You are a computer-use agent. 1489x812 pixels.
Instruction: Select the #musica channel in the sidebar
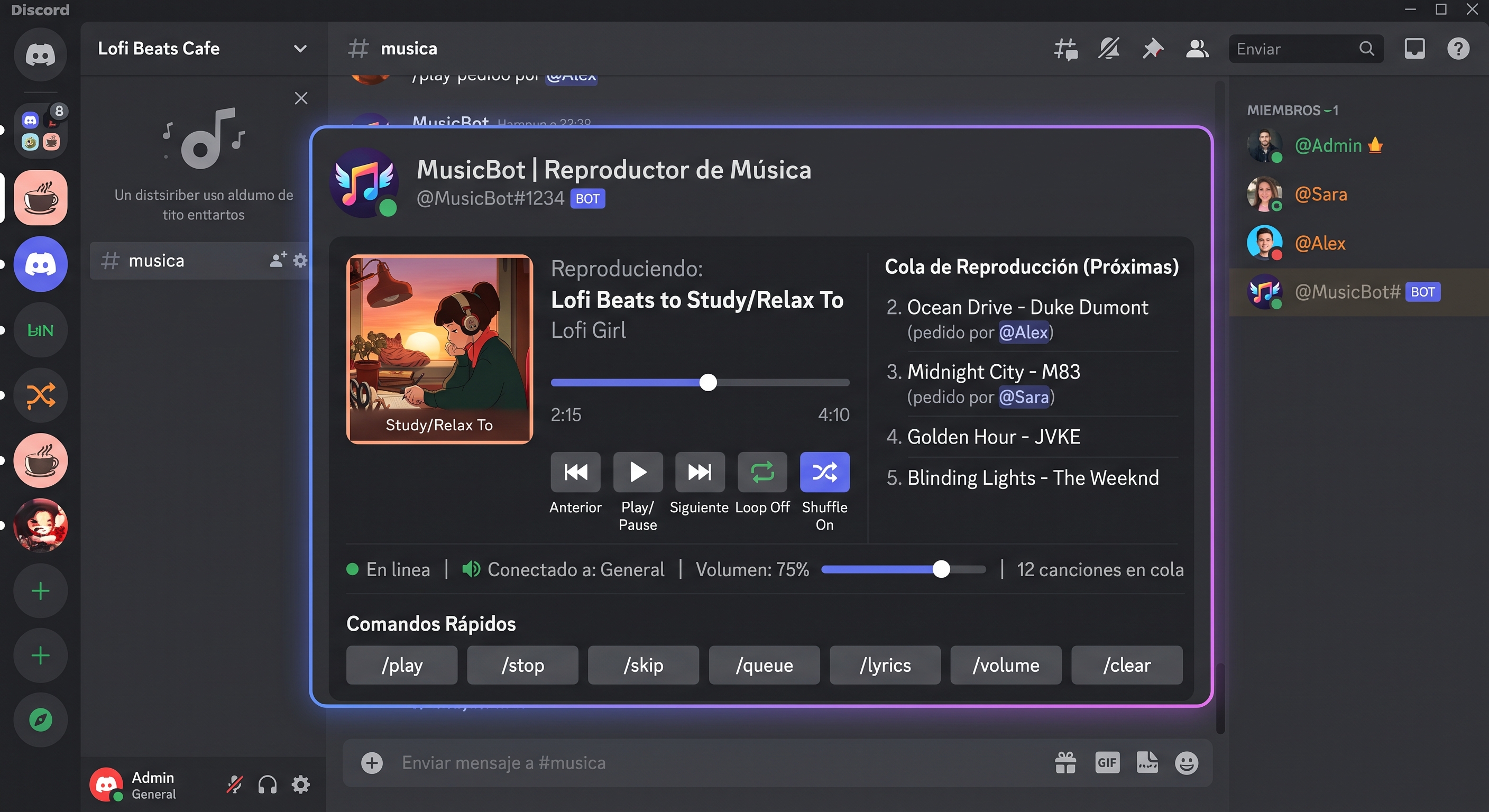tap(200, 261)
